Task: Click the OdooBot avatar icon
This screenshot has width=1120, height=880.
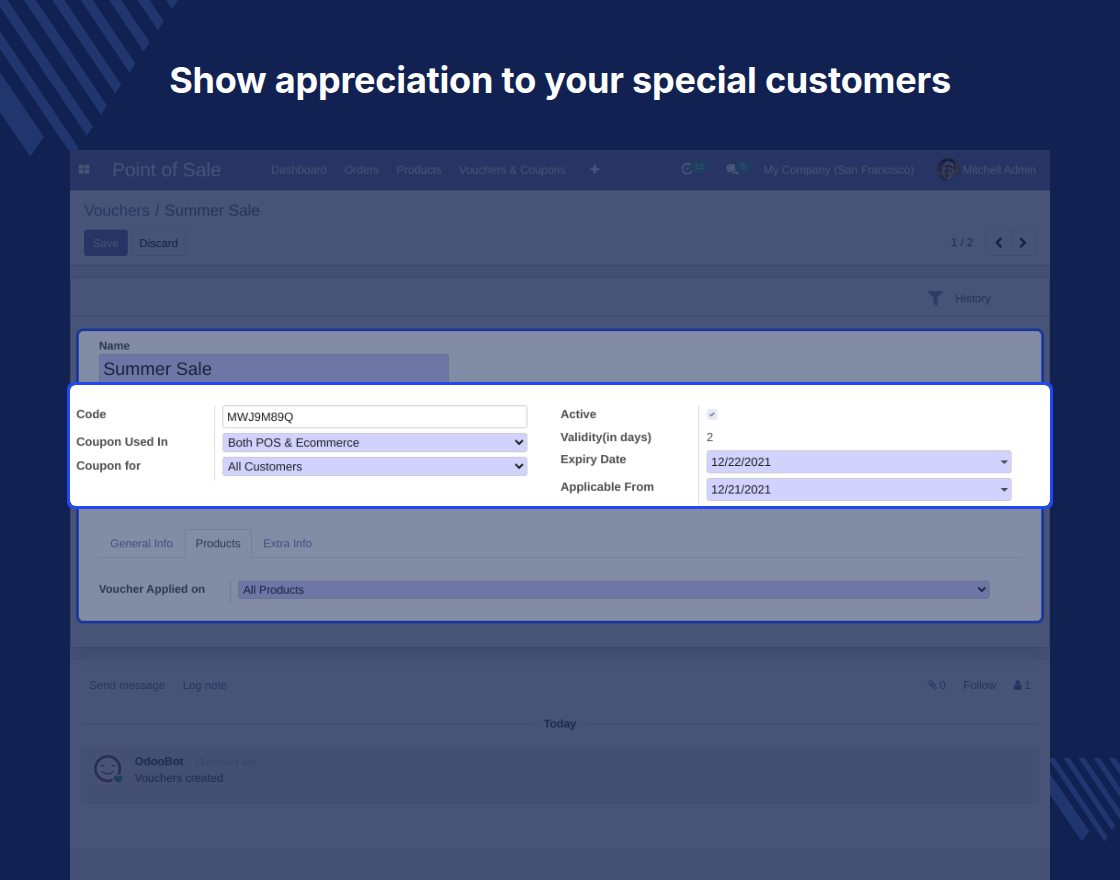Action: [x=108, y=769]
